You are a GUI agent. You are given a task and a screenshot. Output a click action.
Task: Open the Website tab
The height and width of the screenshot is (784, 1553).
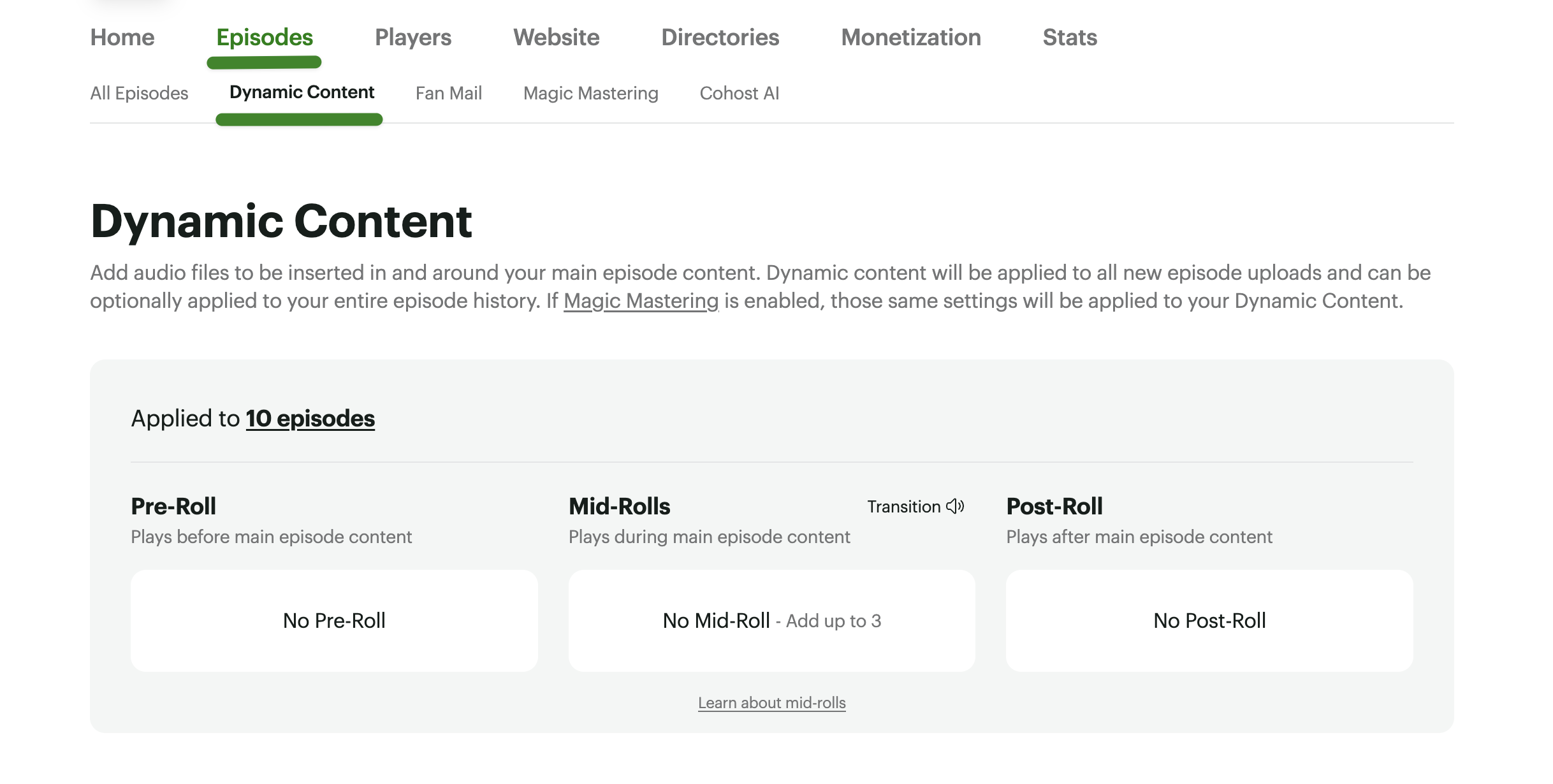(x=557, y=38)
